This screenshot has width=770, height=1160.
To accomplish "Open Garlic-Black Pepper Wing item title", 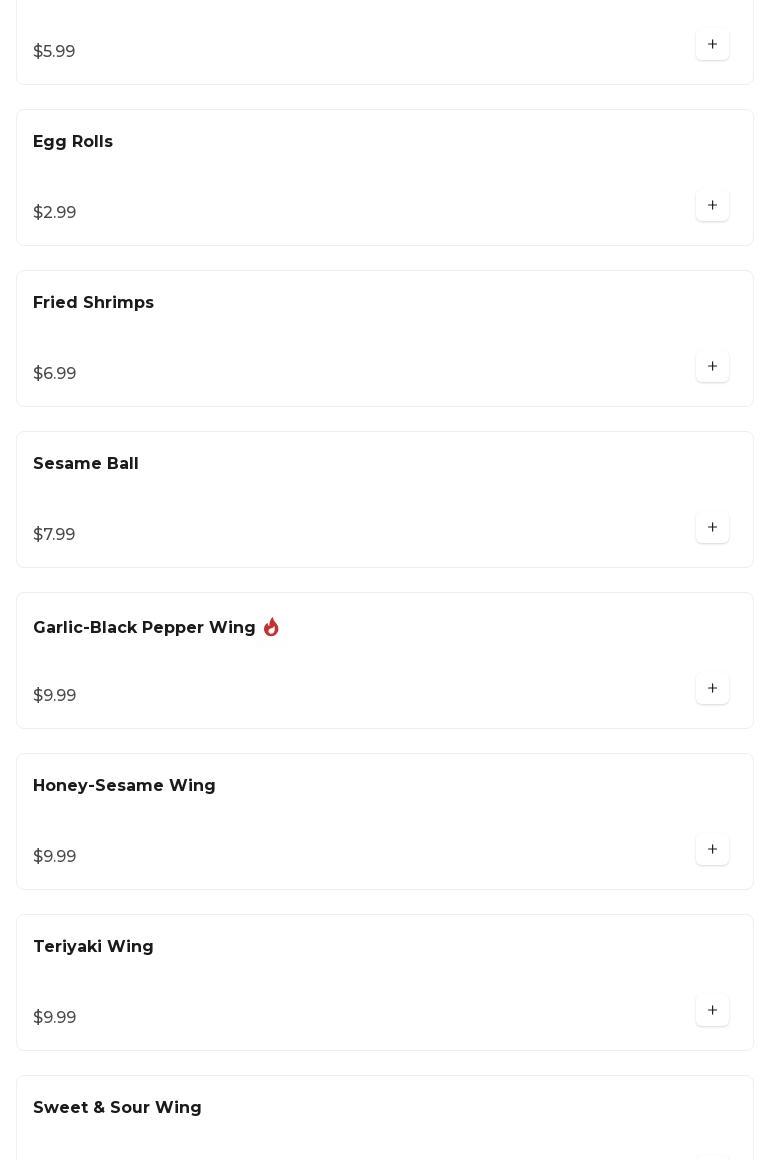I will point(144,627).
